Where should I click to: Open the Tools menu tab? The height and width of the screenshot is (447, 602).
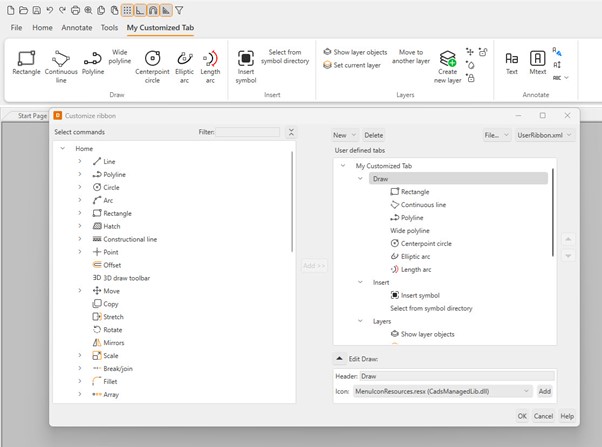tap(109, 28)
